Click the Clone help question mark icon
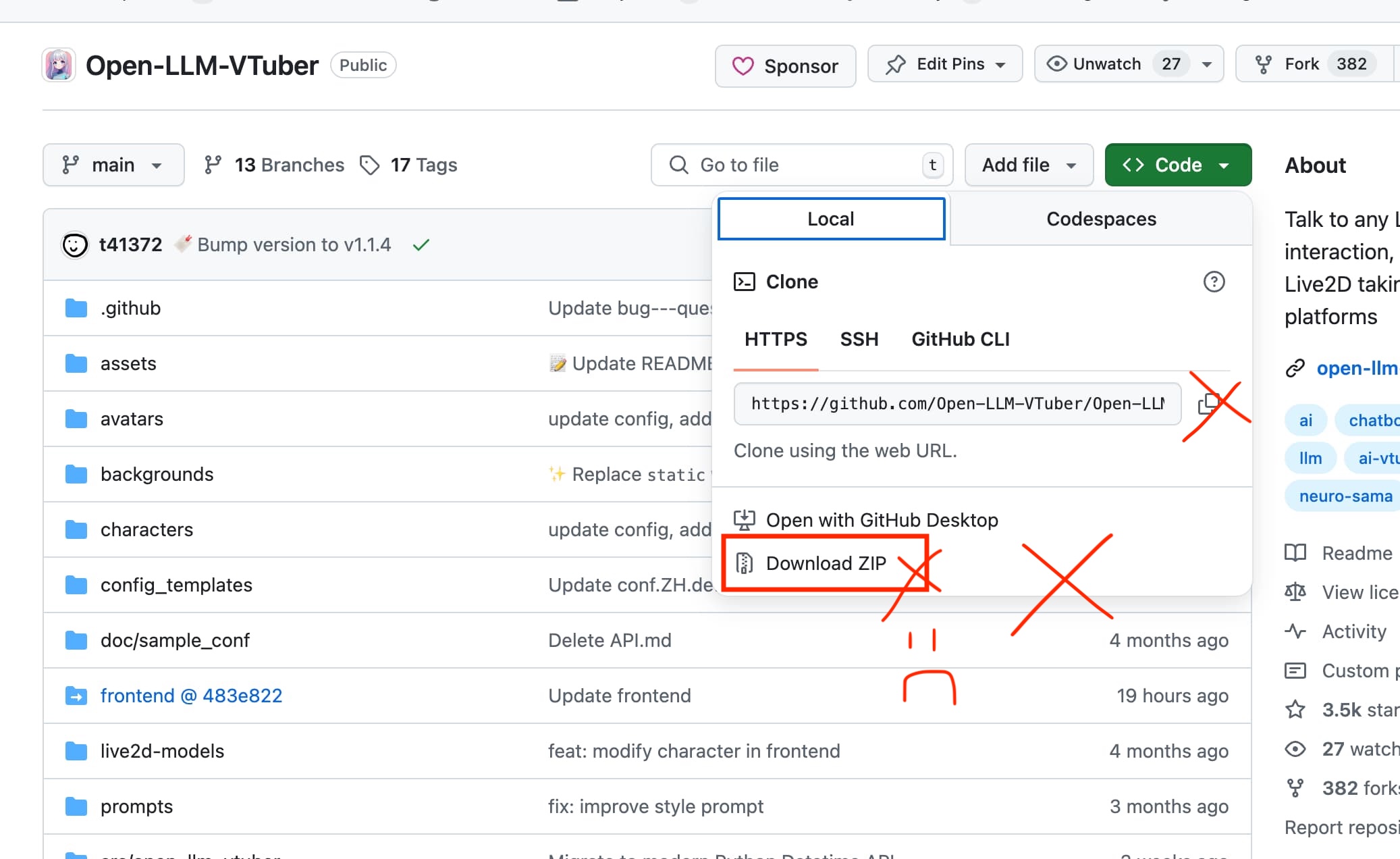1400x859 pixels. tap(1214, 282)
